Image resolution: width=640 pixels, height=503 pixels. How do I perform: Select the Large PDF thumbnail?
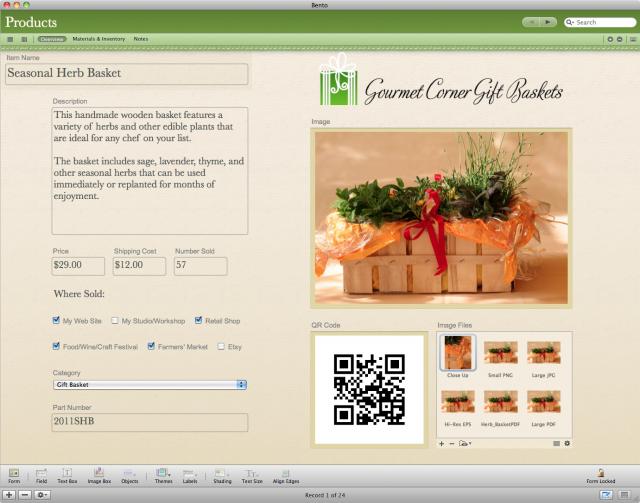pos(544,402)
